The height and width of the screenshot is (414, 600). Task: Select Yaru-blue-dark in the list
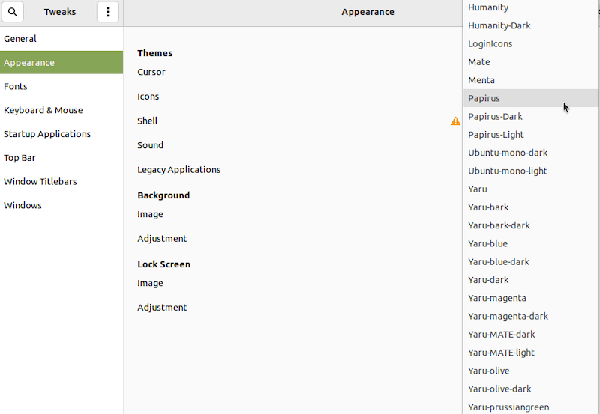(x=530, y=262)
